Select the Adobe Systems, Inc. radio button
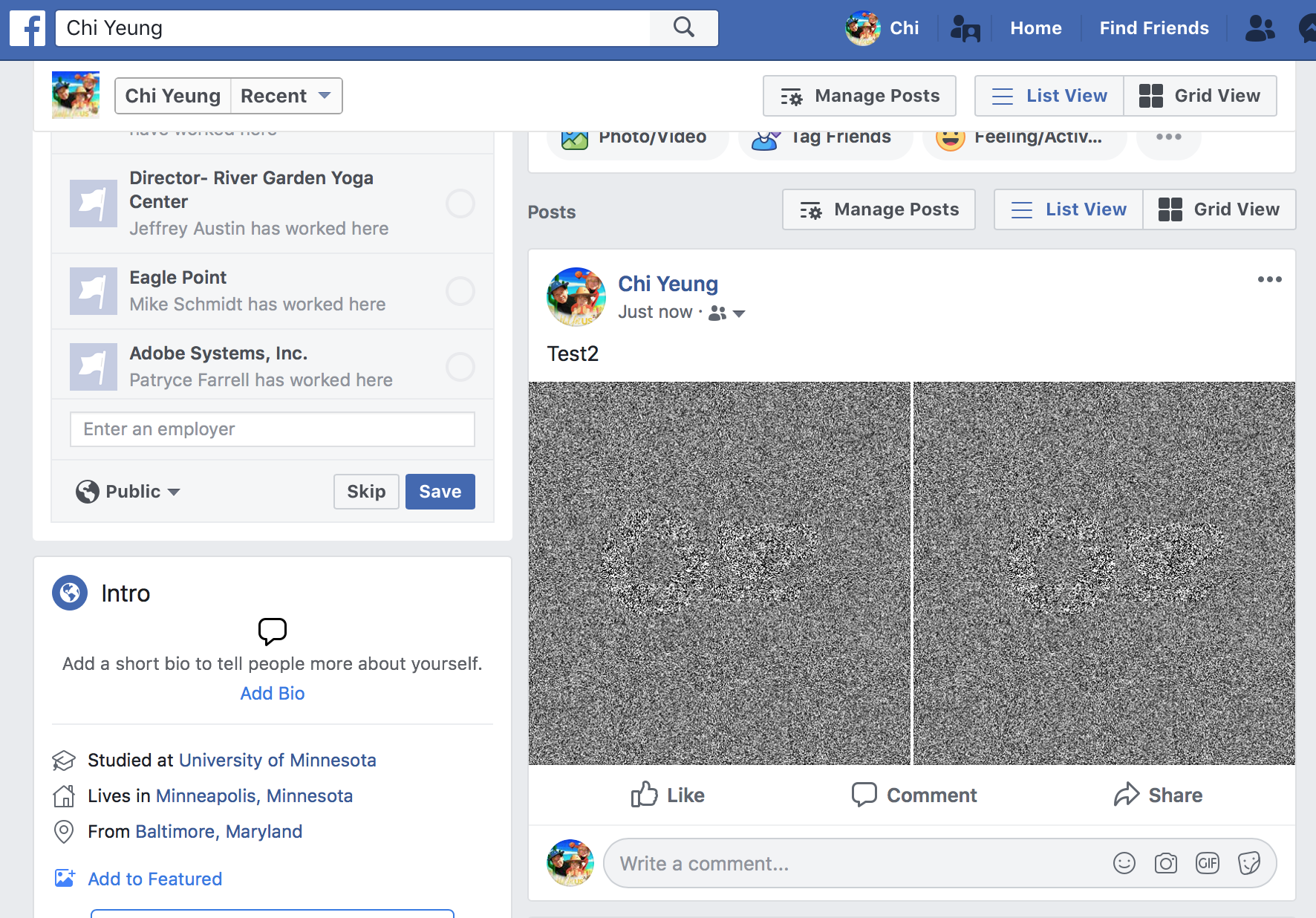This screenshot has width=1316, height=918. [x=460, y=367]
